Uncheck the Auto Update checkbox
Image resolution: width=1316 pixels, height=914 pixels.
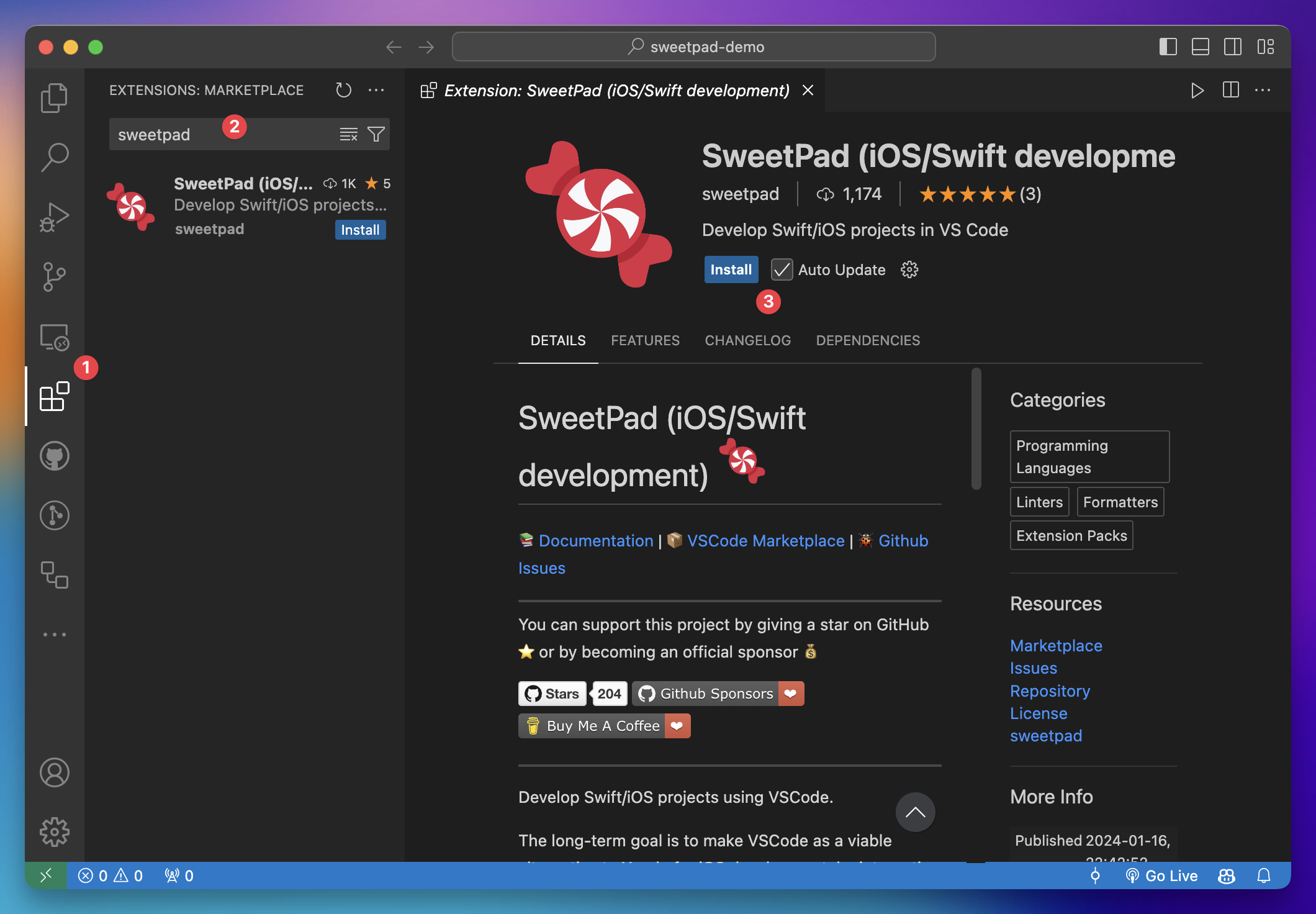tap(782, 269)
